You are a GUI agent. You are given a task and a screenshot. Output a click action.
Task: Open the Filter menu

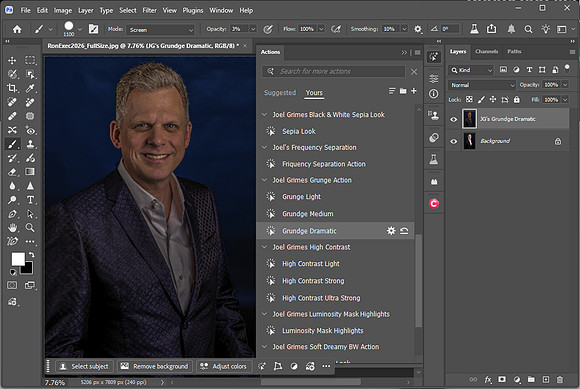[x=149, y=10]
